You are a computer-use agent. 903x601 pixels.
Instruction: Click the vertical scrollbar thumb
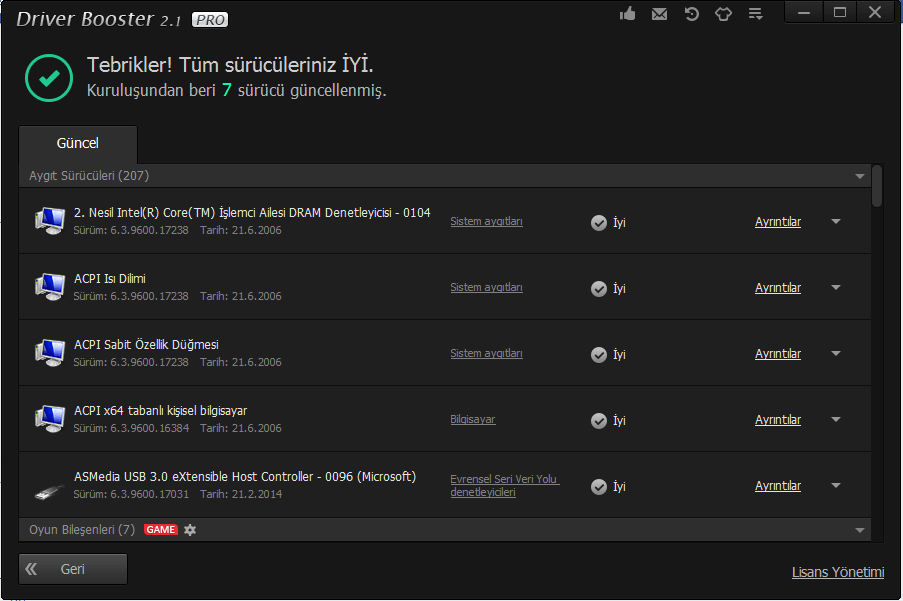(x=877, y=186)
